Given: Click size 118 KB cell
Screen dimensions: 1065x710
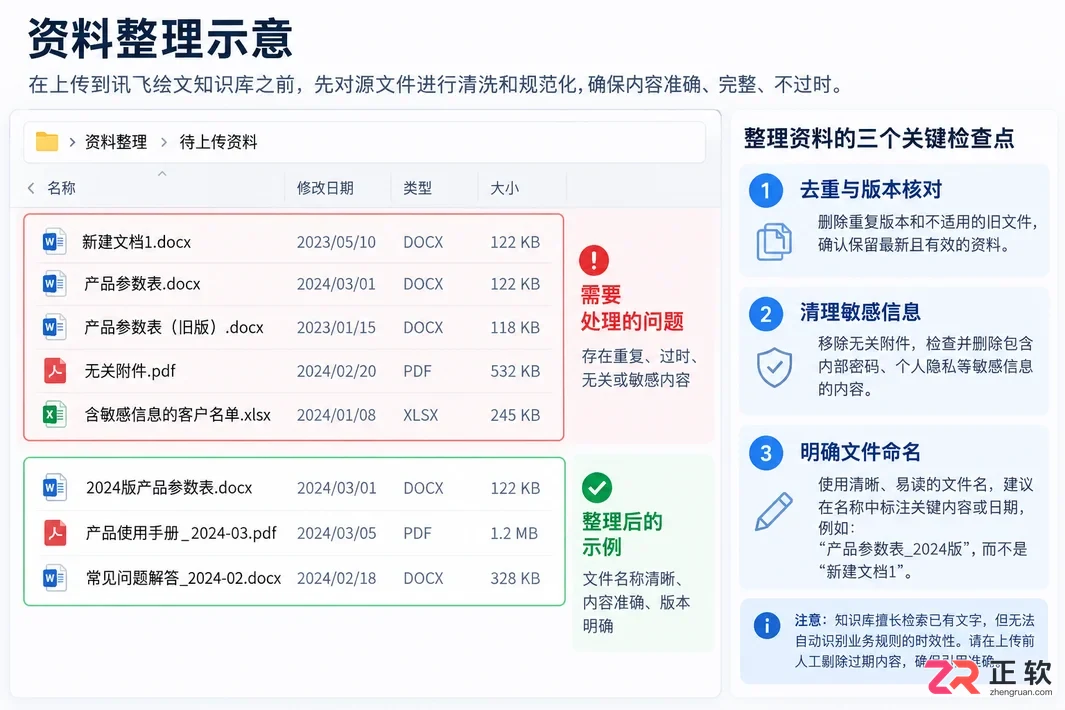Looking at the screenshot, I should 515,327.
